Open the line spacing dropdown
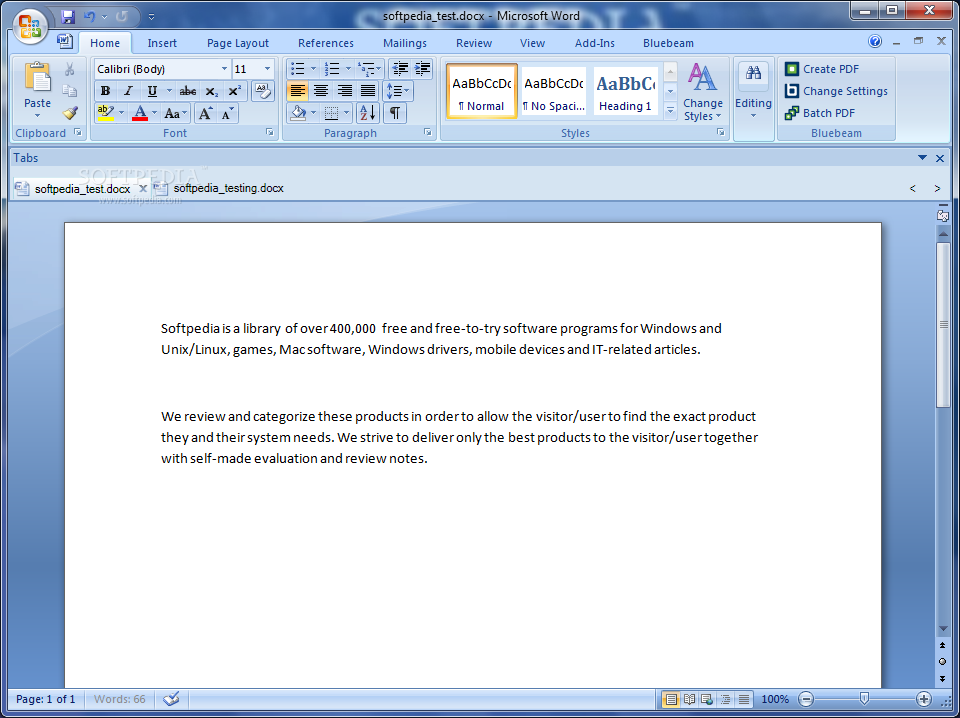This screenshot has width=960, height=718. coord(398,91)
